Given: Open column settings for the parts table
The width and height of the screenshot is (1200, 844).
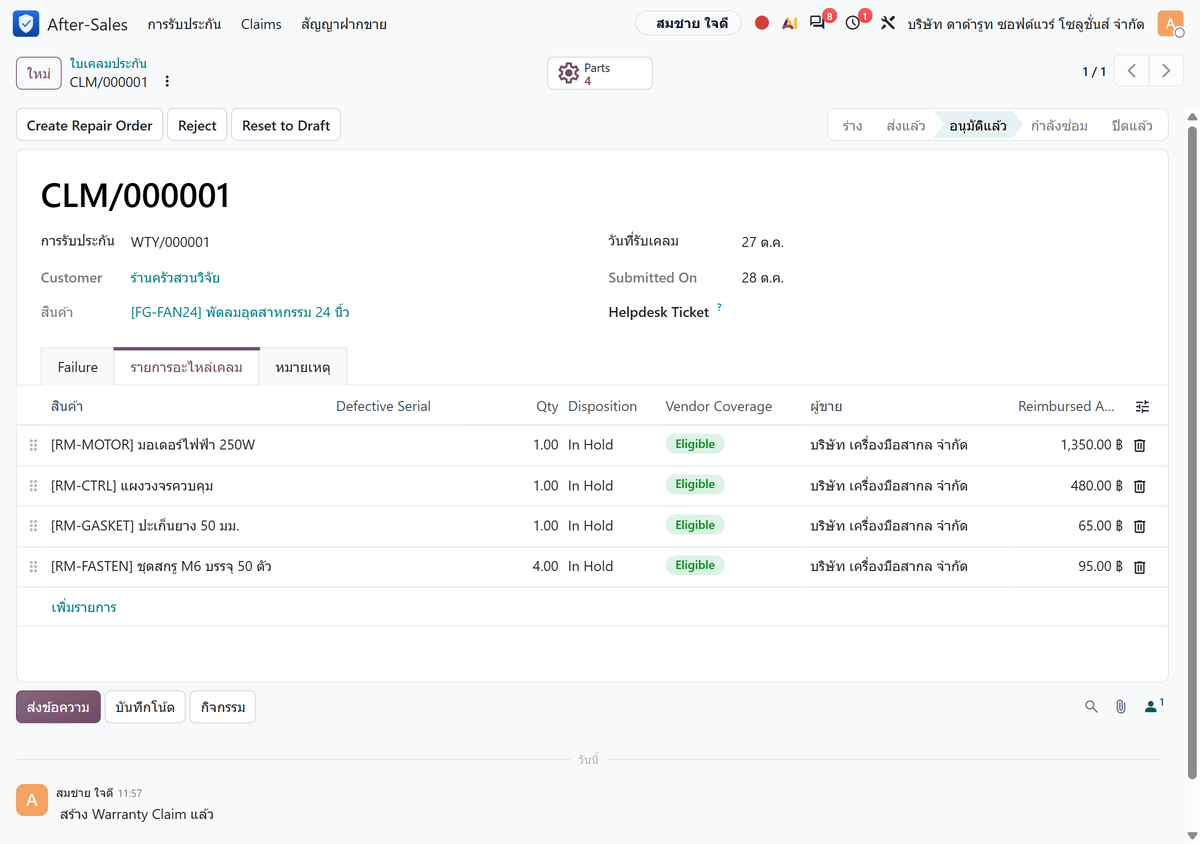Looking at the screenshot, I should click(1143, 407).
